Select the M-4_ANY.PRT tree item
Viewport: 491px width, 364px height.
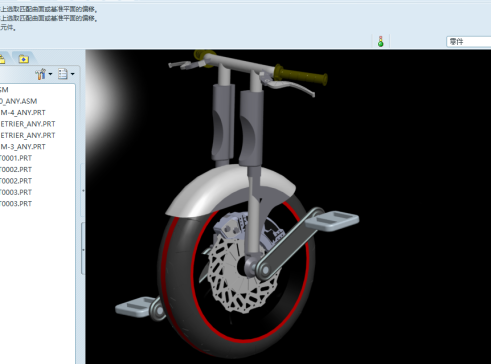coord(23,113)
